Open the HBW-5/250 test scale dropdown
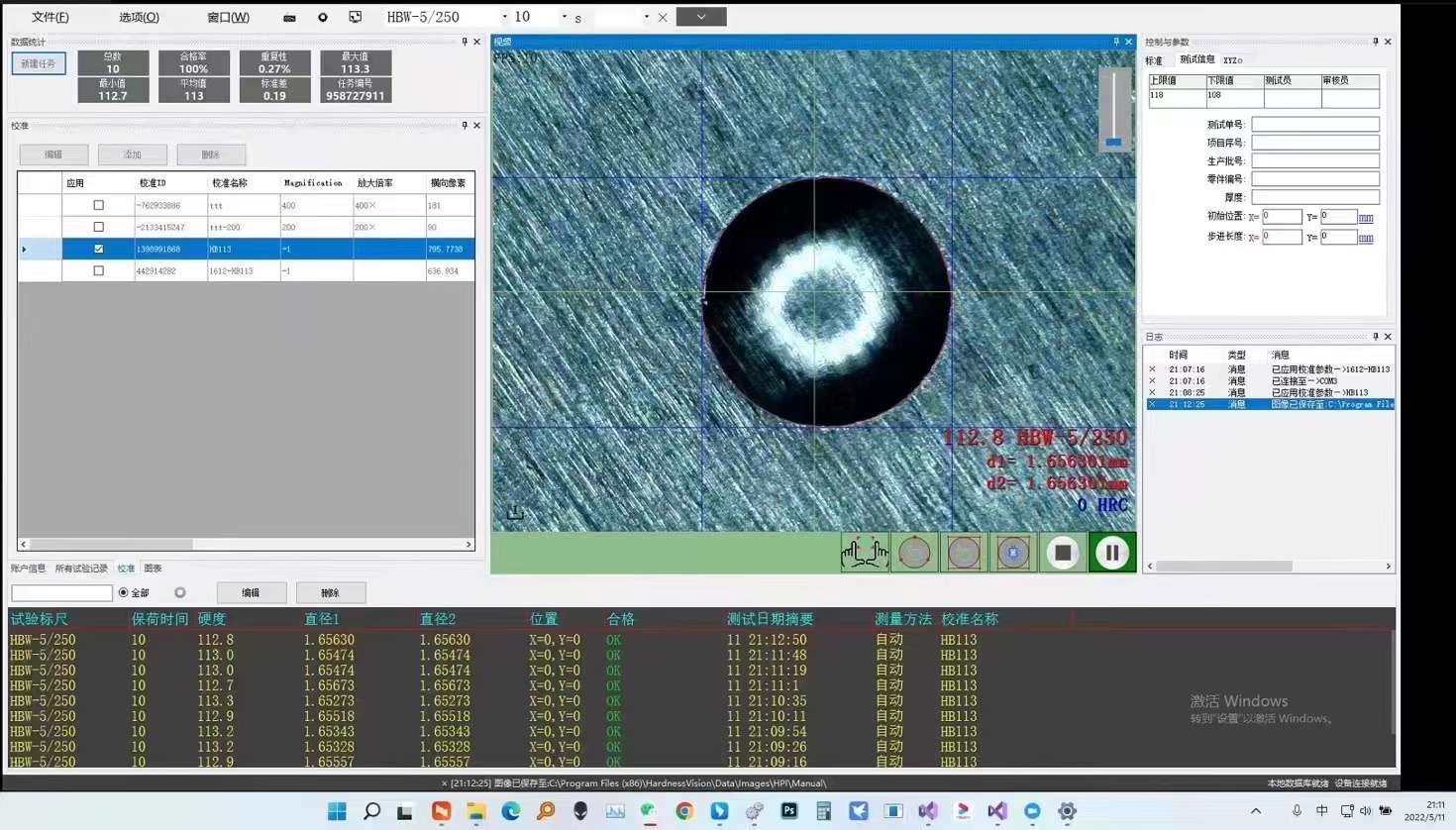This screenshot has height=830, width=1456. [x=504, y=17]
